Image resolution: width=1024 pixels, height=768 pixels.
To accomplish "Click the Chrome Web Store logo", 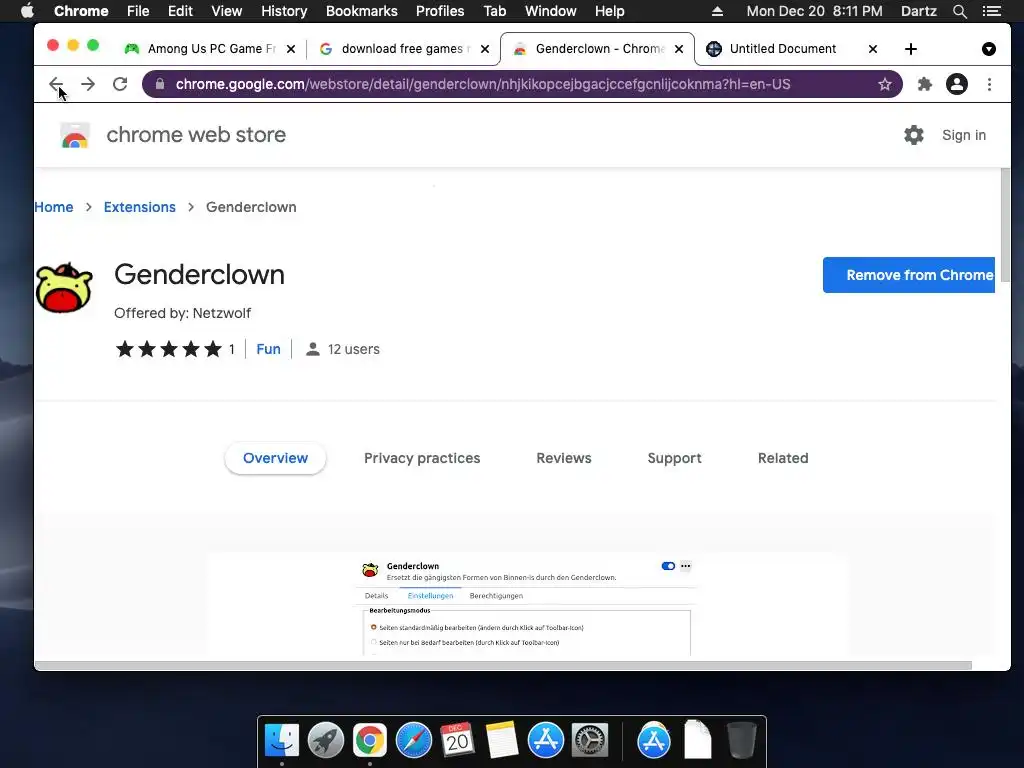I will pos(75,135).
